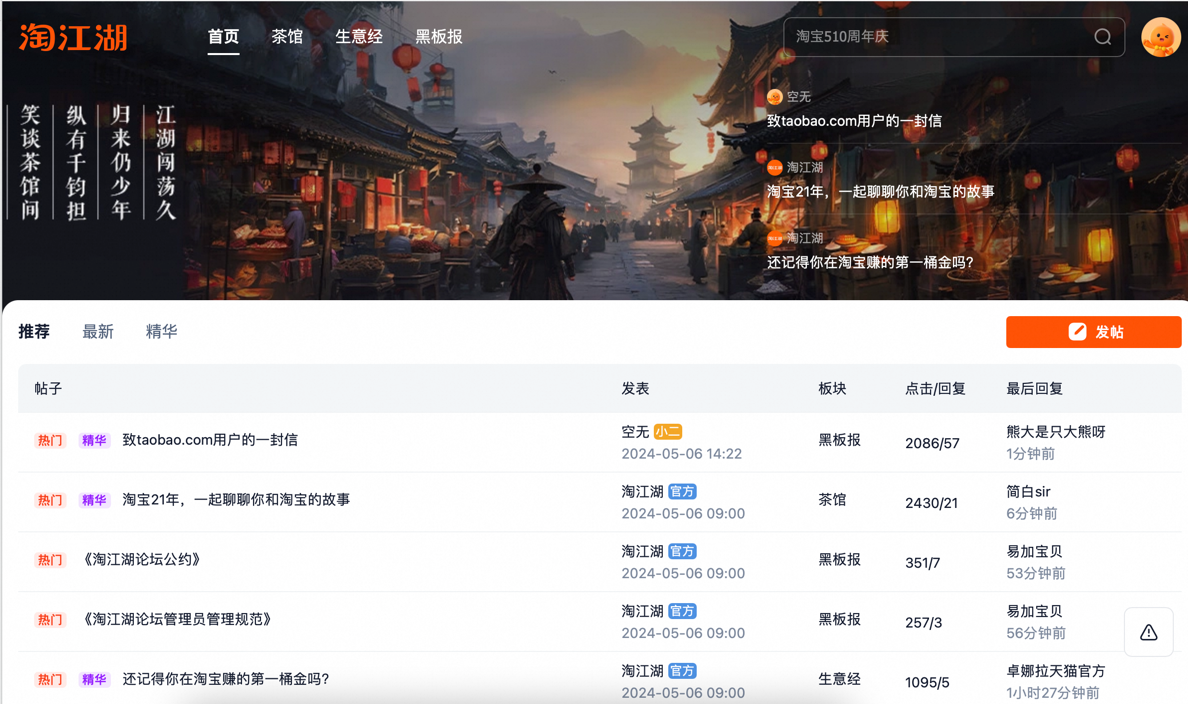Click 黑板报 board in 致taobao.com row
This screenshot has width=1188, height=704.
tap(839, 440)
